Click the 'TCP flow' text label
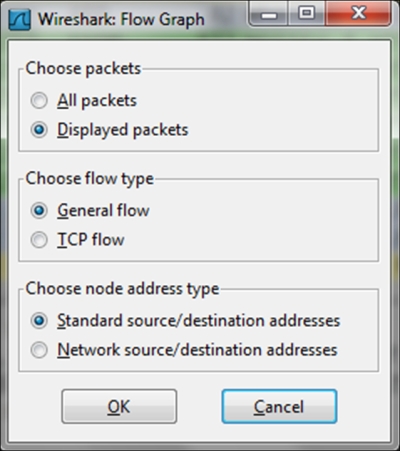400x451 pixels. (x=91, y=240)
